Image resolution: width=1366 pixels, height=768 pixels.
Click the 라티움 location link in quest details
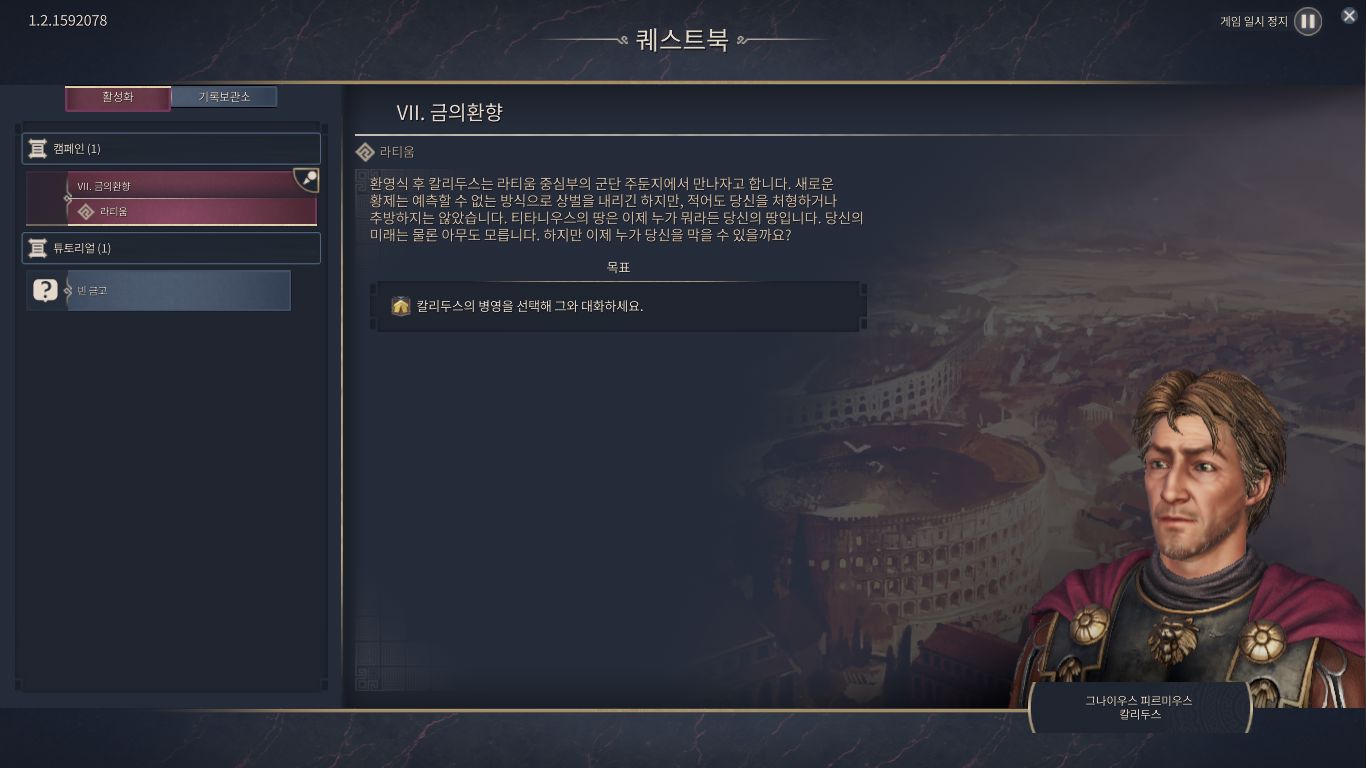tap(397, 152)
